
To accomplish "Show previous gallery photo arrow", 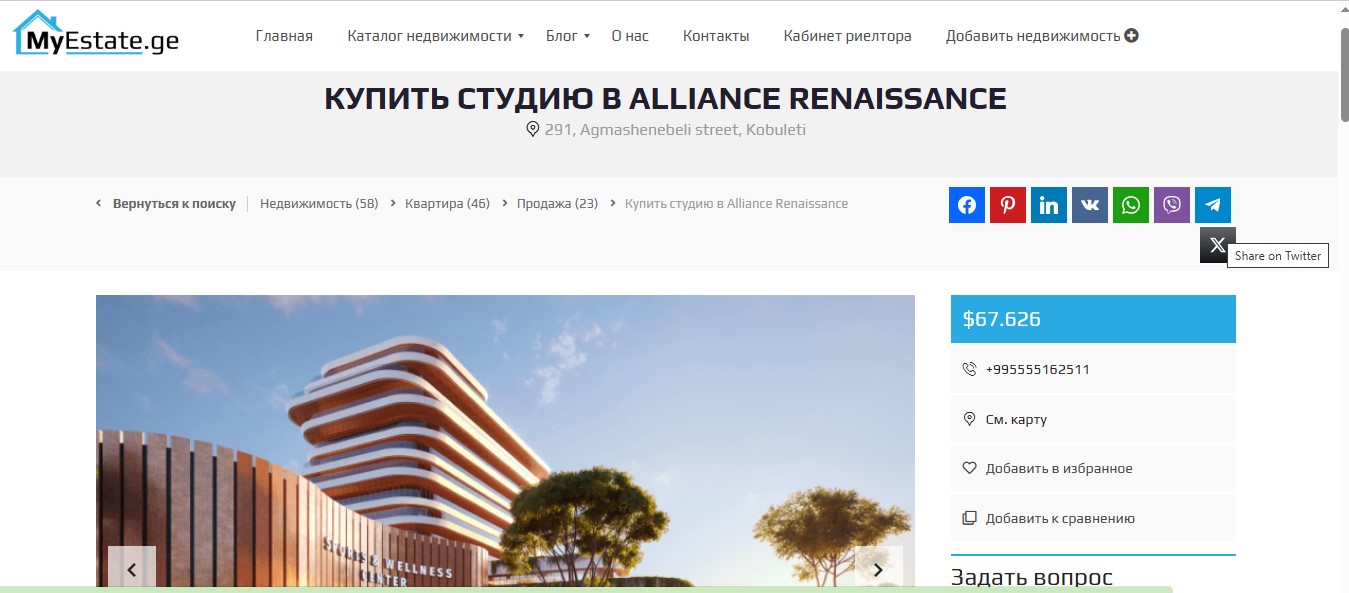I will [131, 570].
